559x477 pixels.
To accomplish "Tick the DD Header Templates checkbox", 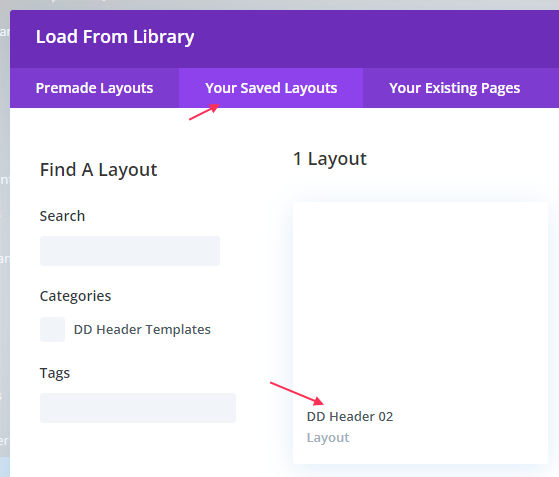I will (x=52, y=329).
